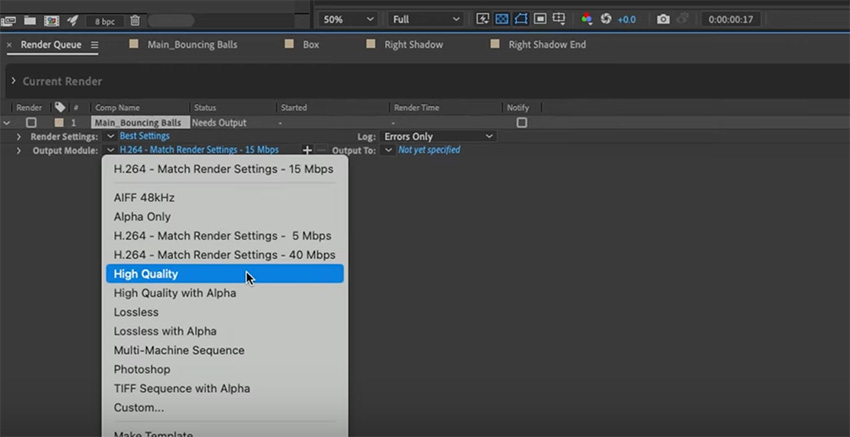Click the new folder icon
The height and width of the screenshot is (437, 850).
point(30,20)
